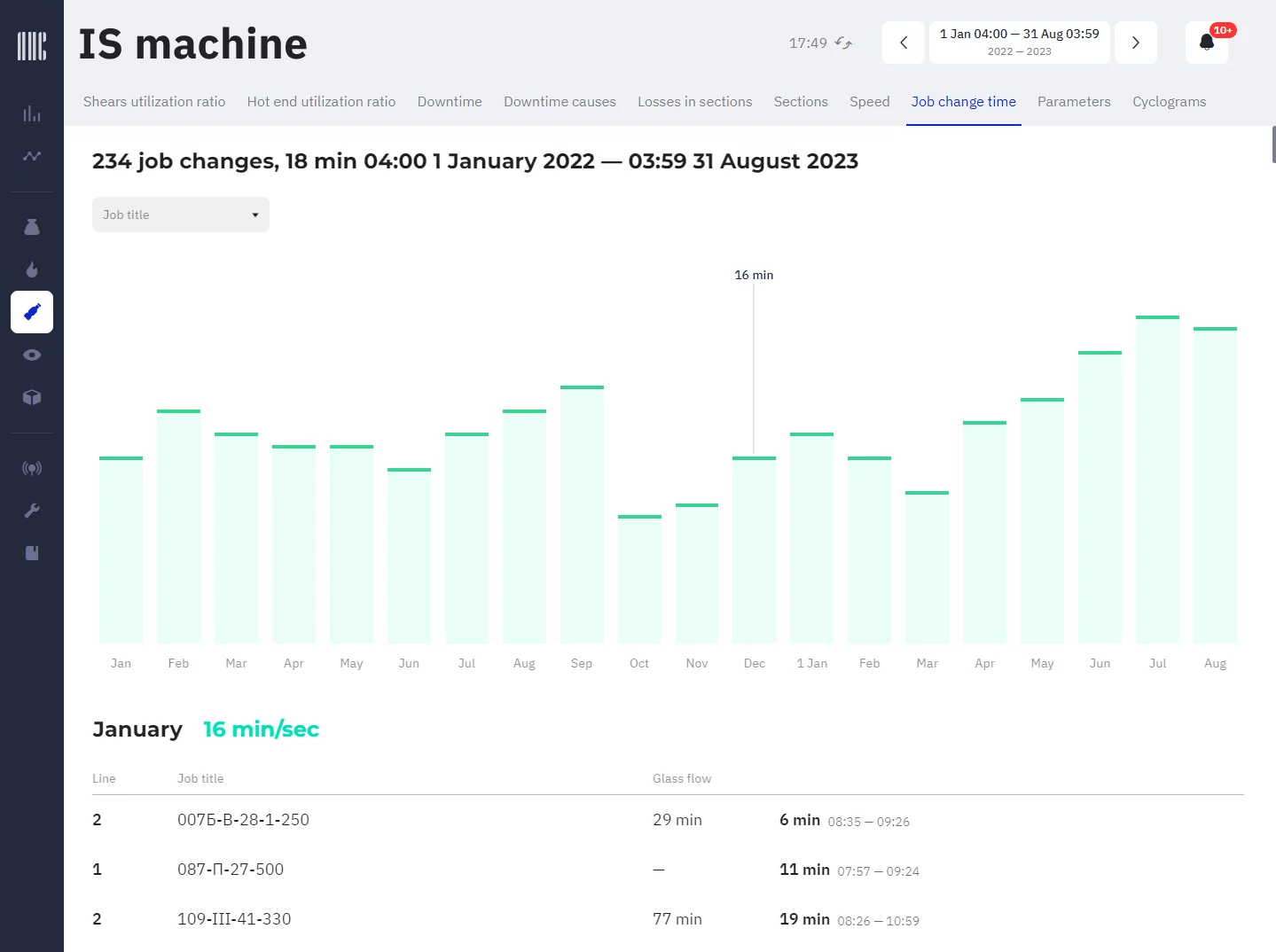Go to next date period

click(1135, 43)
